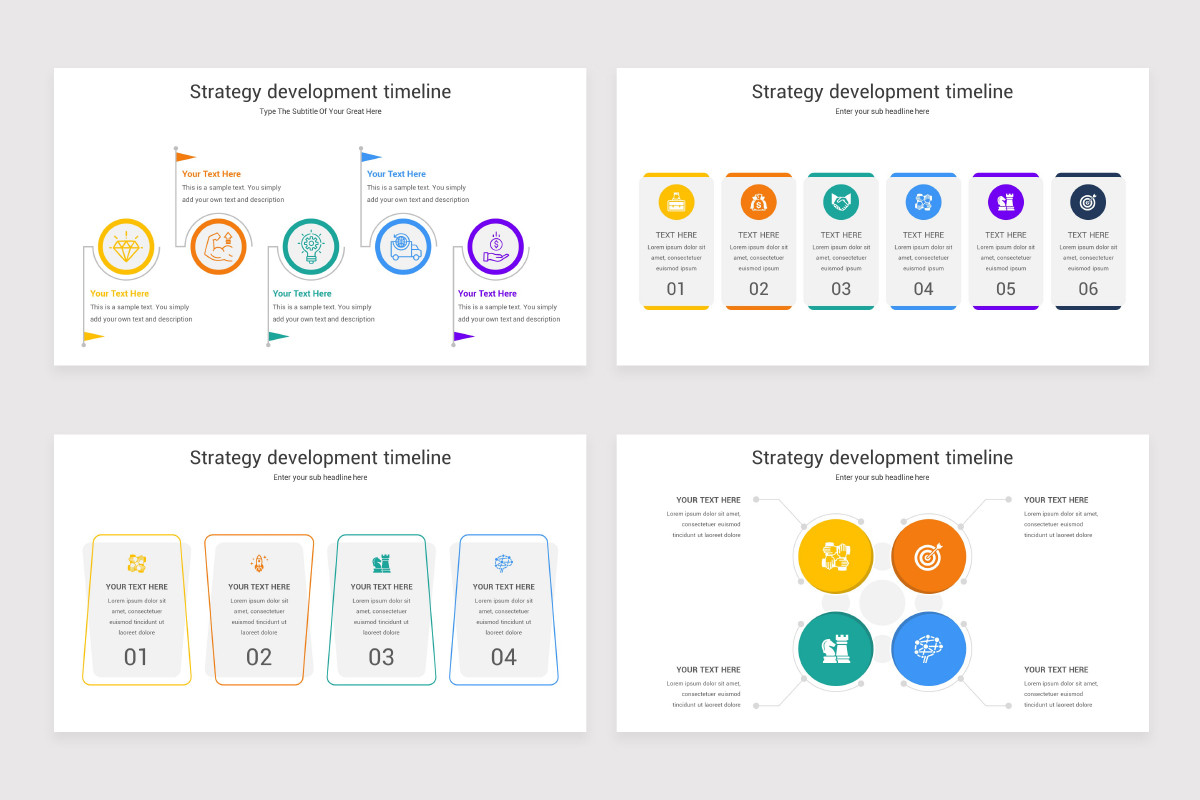The height and width of the screenshot is (800, 1200).
Task: Select the rocket icon above card 02
Action: click(x=259, y=562)
